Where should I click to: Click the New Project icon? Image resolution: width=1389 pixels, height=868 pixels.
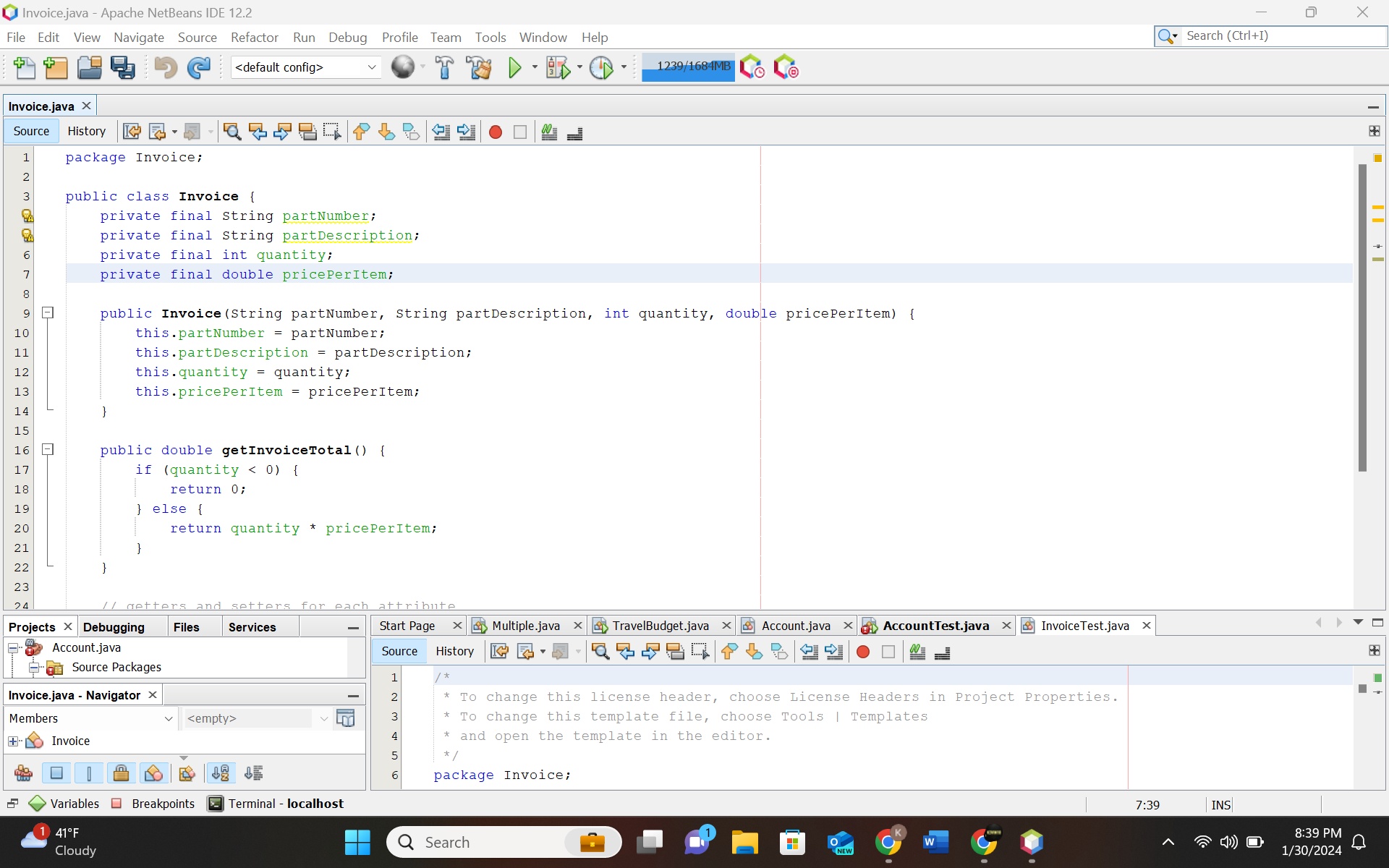[x=56, y=68]
